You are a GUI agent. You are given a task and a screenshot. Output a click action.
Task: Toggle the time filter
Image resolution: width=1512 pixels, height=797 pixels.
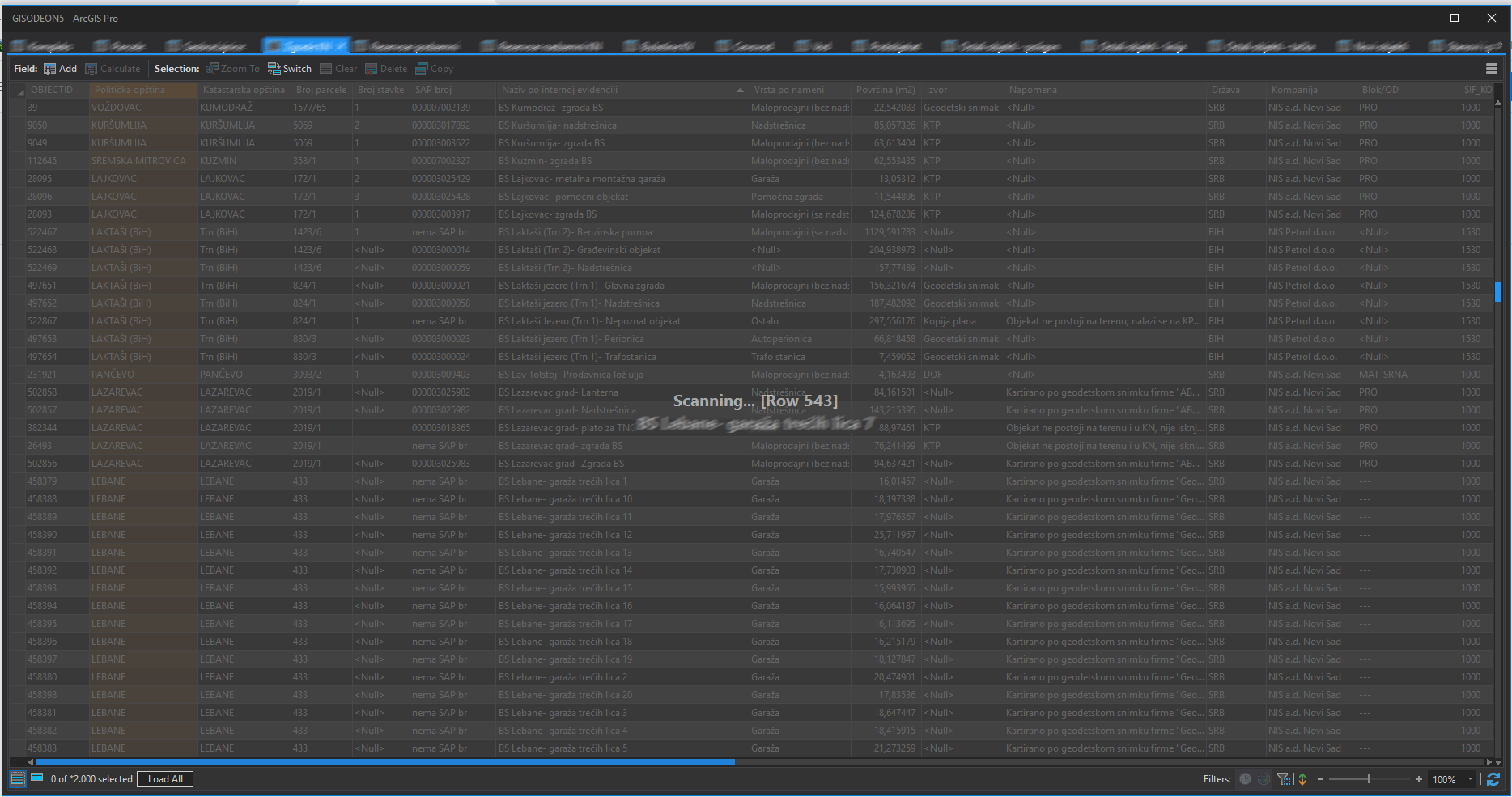1245,779
